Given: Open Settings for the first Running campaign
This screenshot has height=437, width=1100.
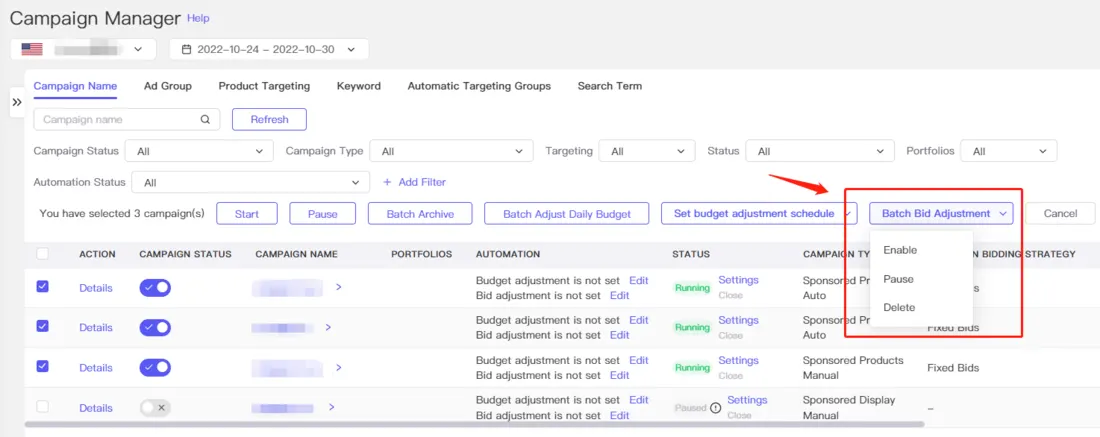Looking at the screenshot, I should (x=739, y=279).
